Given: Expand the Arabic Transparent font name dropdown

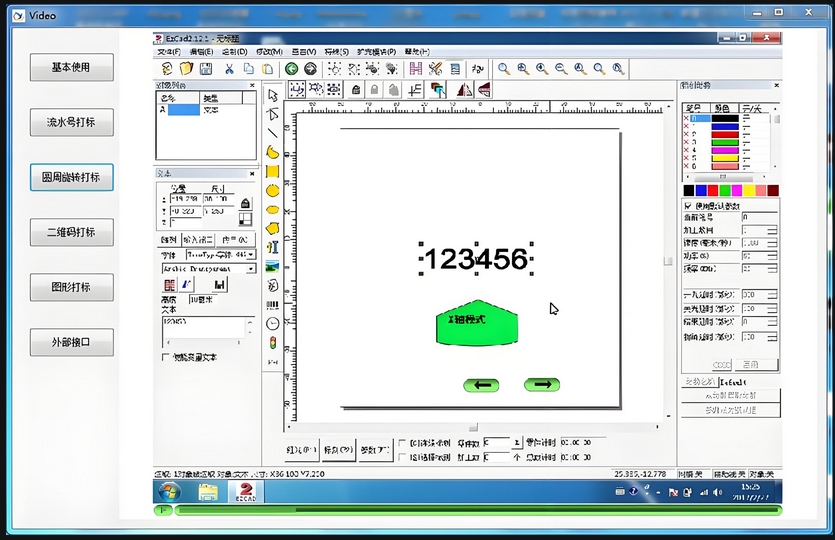Looking at the screenshot, I should [x=250, y=269].
